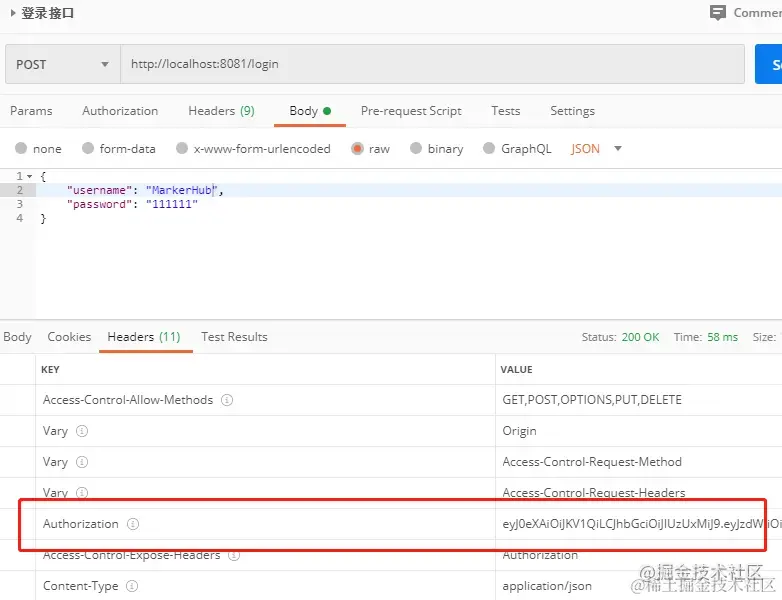This screenshot has height=600, width=782.
Task: Select the response Headers (11) tab
Action: click(144, 337)
